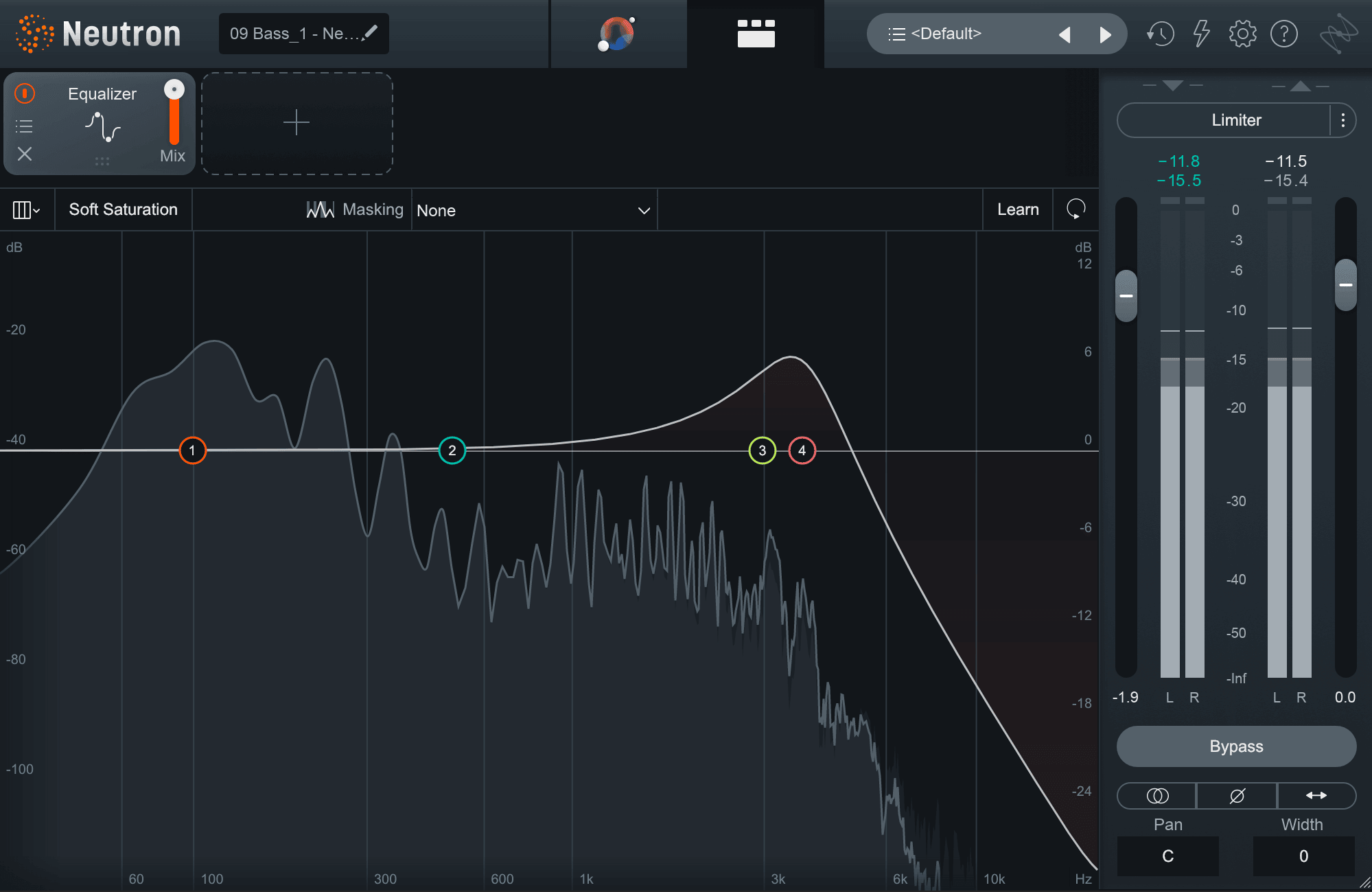This screenshot has width=1372, height=892.
Task: Click the output gain slider handle
Action: click(x=1346, y=284)
